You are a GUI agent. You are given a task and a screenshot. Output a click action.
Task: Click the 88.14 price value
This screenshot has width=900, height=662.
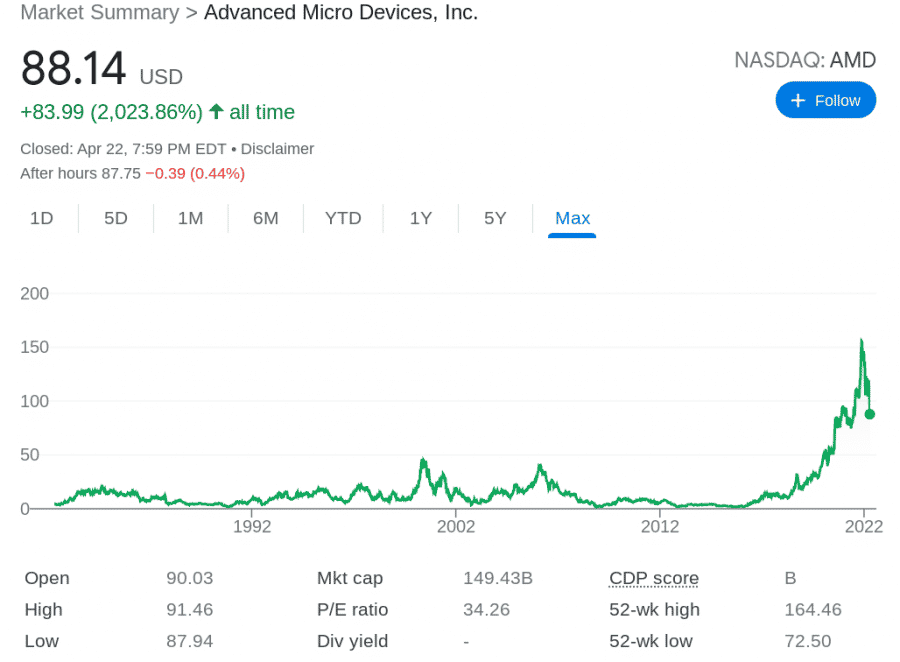73,68
